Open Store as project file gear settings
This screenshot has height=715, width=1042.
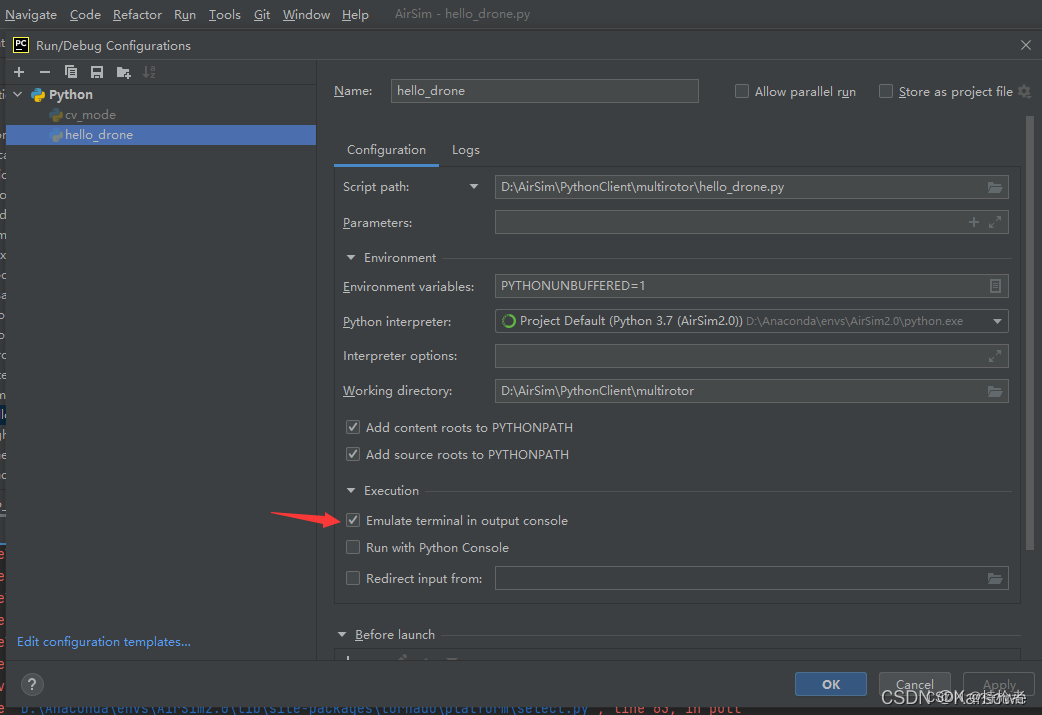1024,92
